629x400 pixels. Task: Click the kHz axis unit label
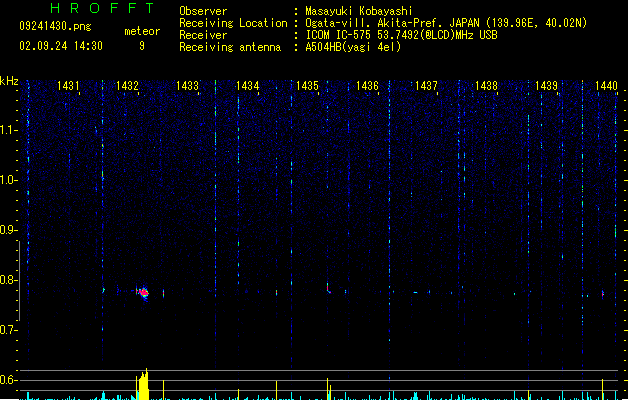[9, 81]
